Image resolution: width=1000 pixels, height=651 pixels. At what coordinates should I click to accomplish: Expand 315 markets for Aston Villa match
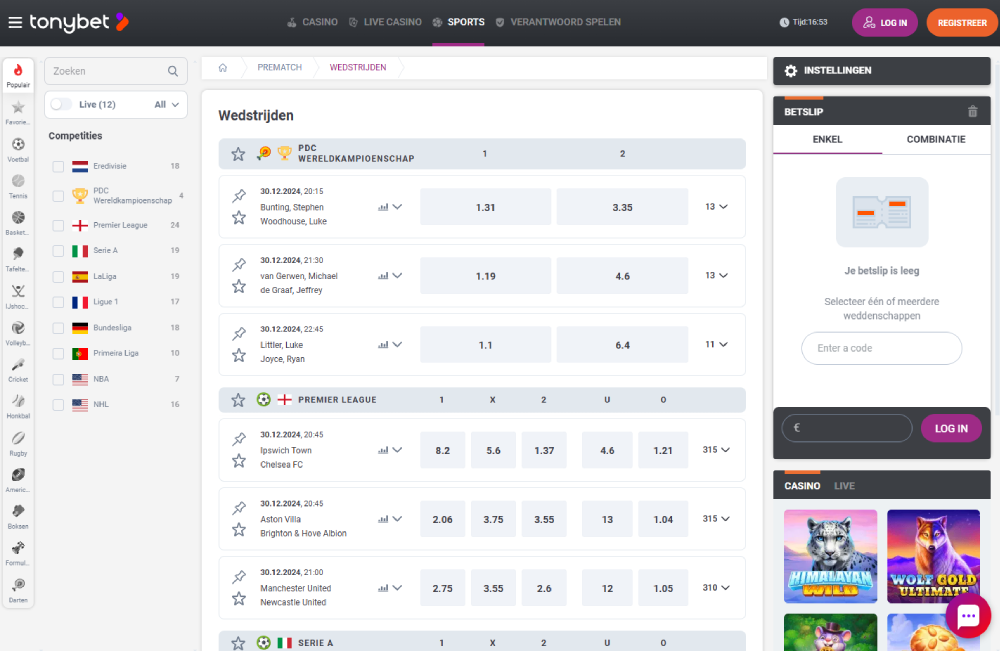pyautogui.click(x=716, y=518)
